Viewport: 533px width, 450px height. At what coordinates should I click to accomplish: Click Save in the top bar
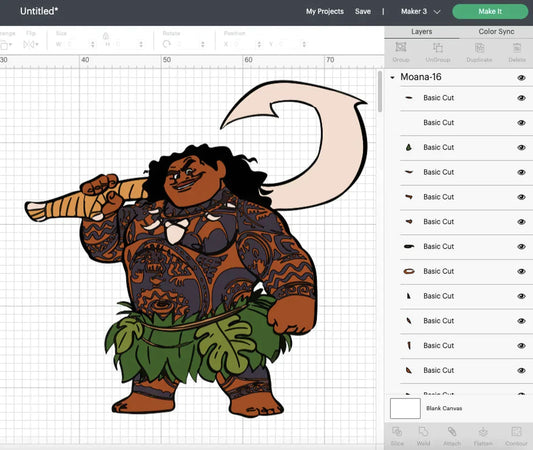coord(363,12)
